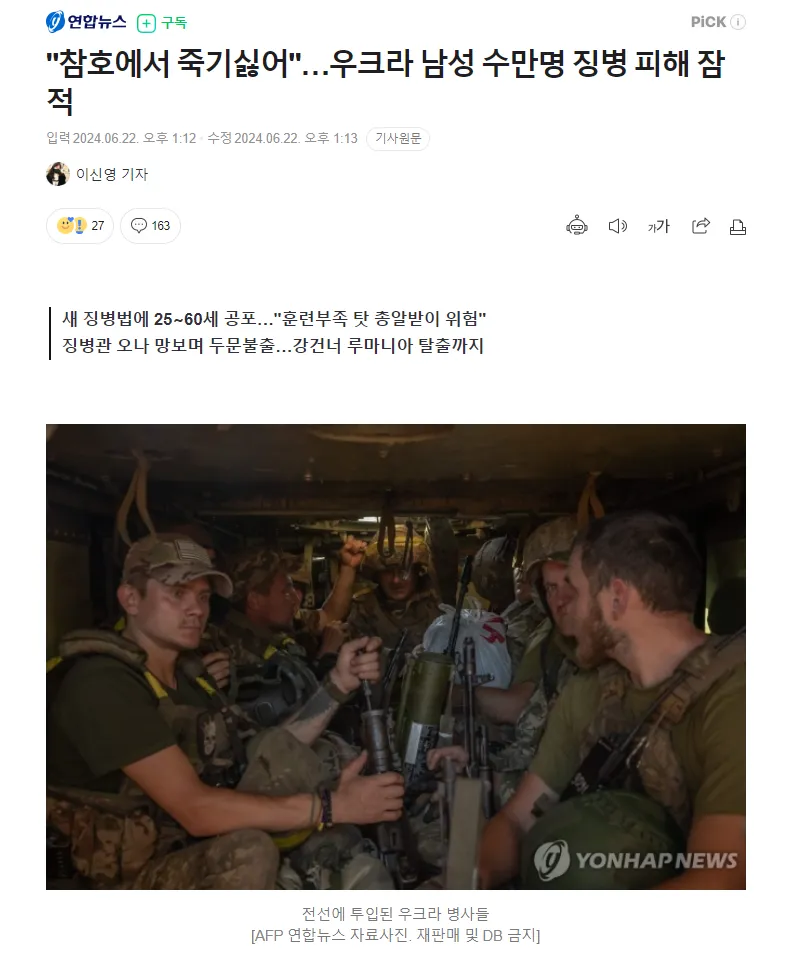
Task: Click the Yonhap News logo
Action: coord(86,22)
